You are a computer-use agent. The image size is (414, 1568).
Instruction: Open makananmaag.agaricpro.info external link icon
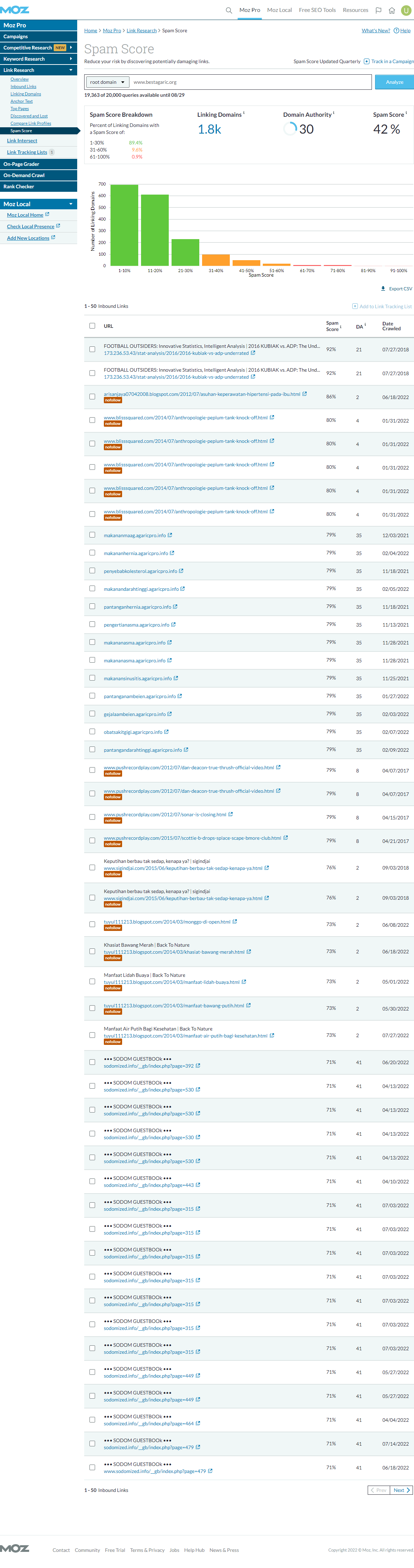point(170,535)
